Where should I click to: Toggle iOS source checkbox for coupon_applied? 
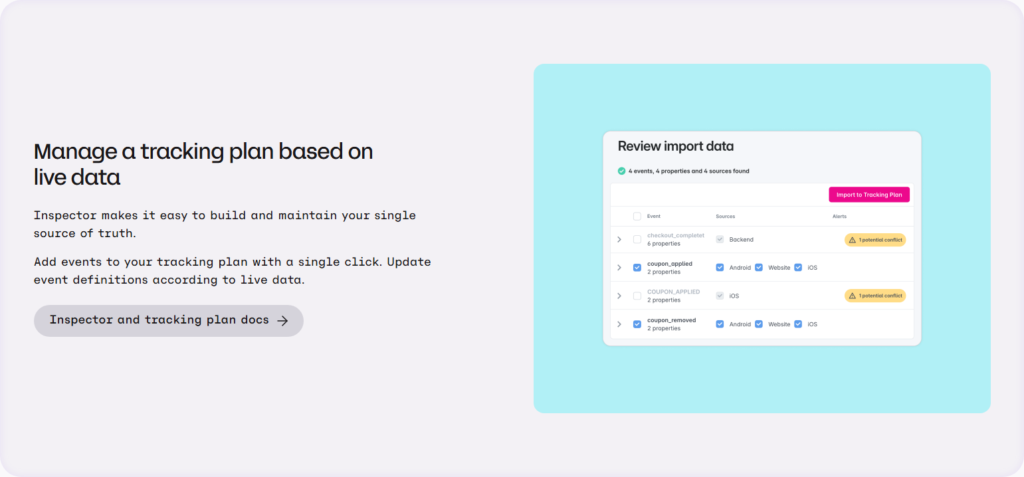pos(798,268)
